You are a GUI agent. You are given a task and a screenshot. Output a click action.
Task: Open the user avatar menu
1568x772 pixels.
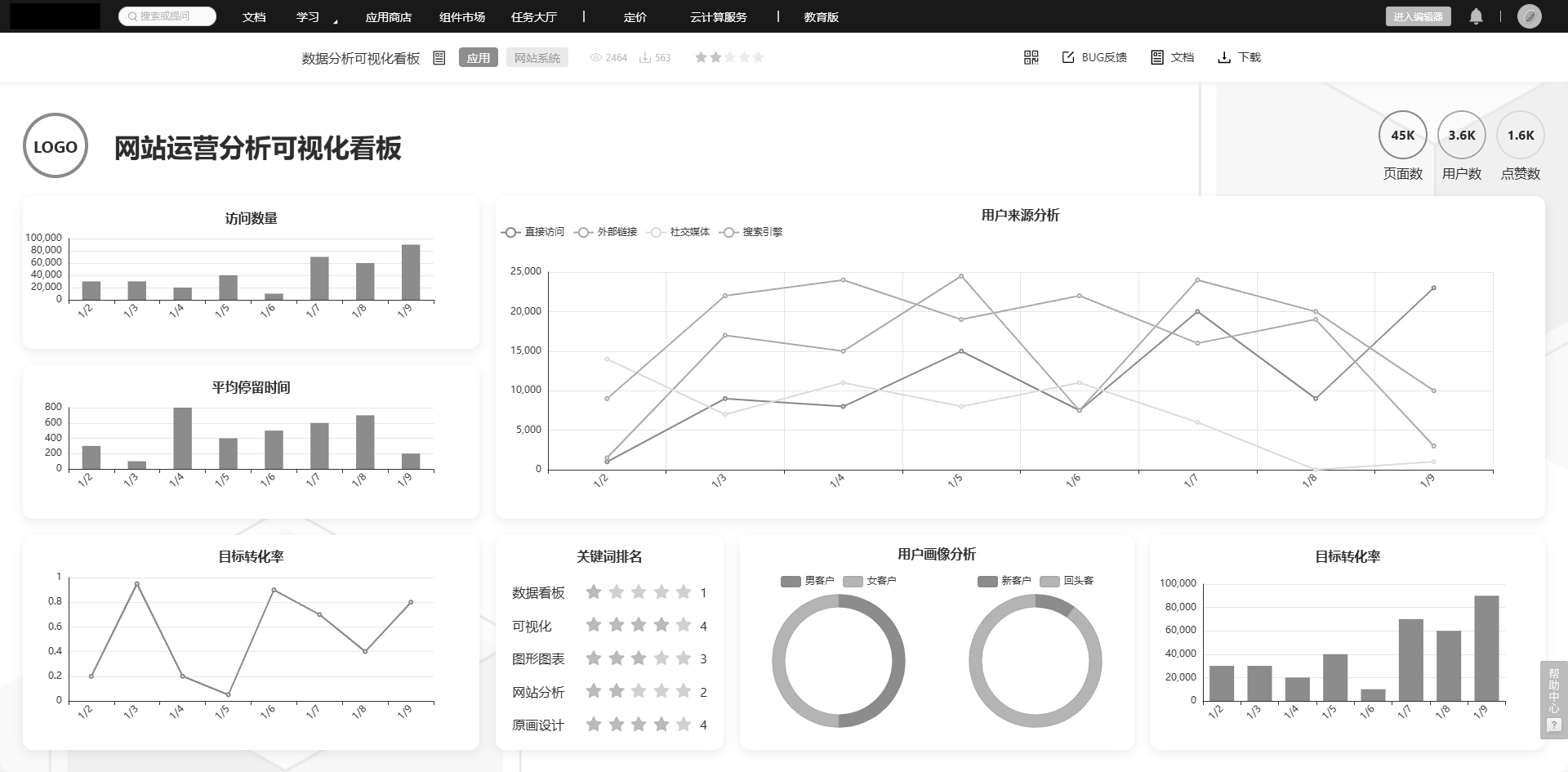point(1529,16)
